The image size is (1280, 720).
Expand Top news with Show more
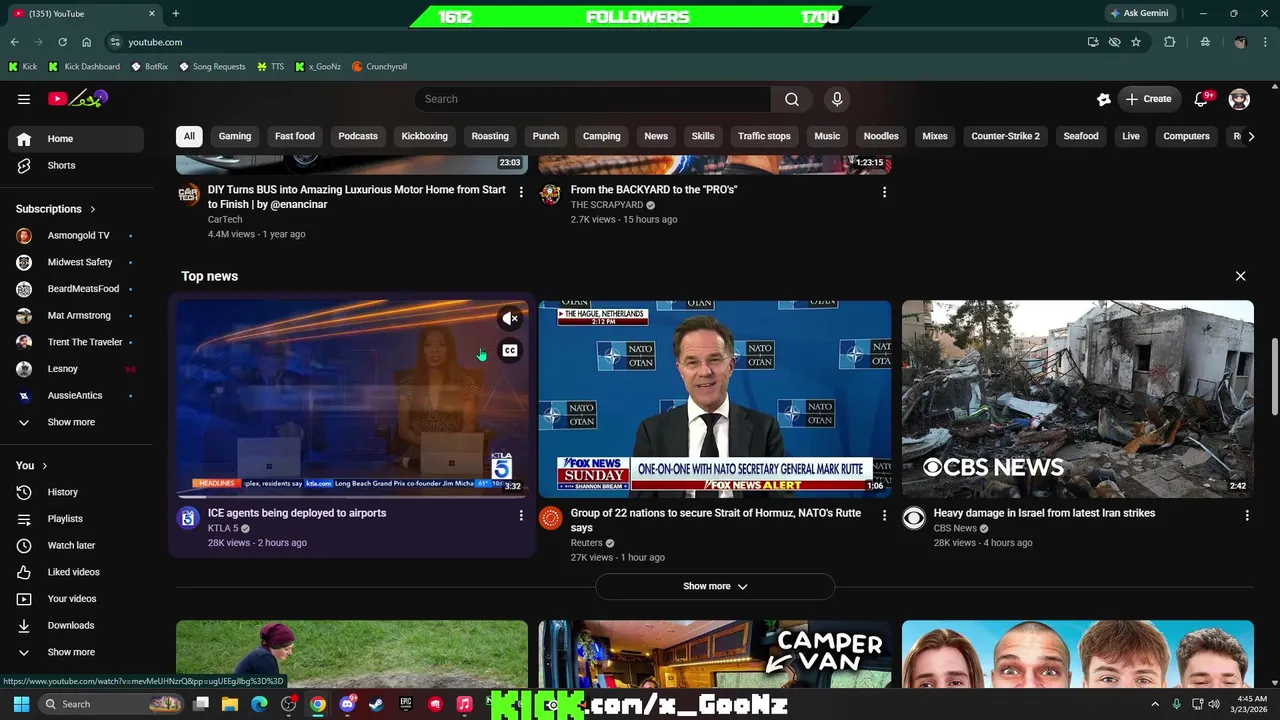tap(715, 586)
